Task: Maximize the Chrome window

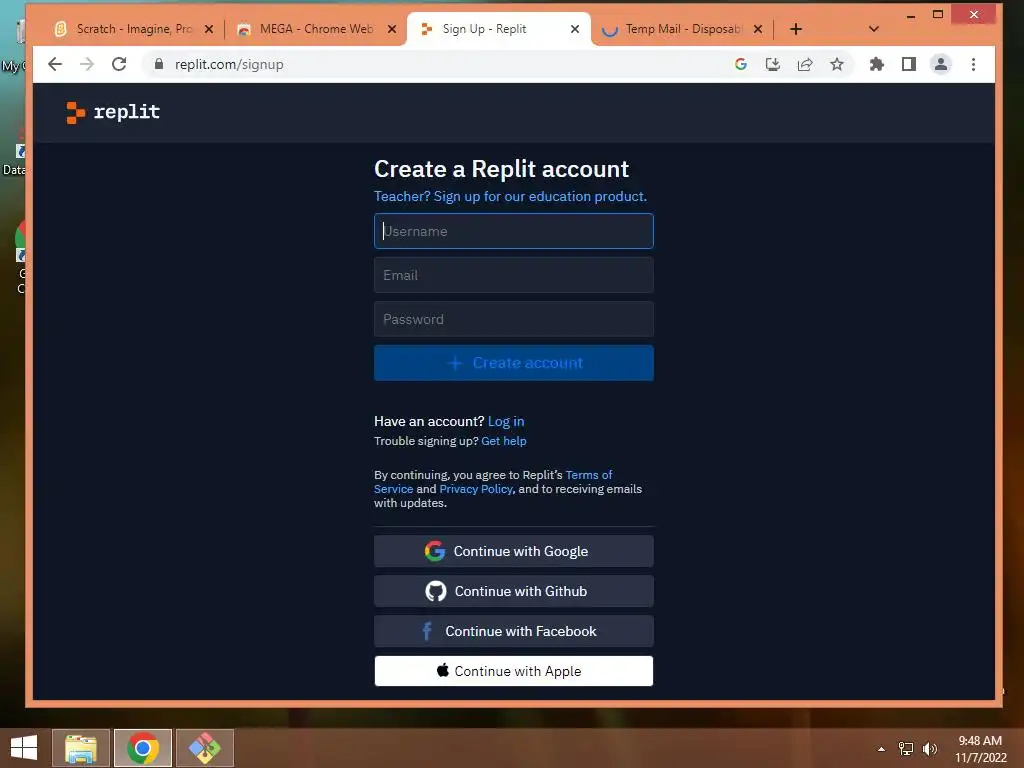Action: click(x=938, y=14)
